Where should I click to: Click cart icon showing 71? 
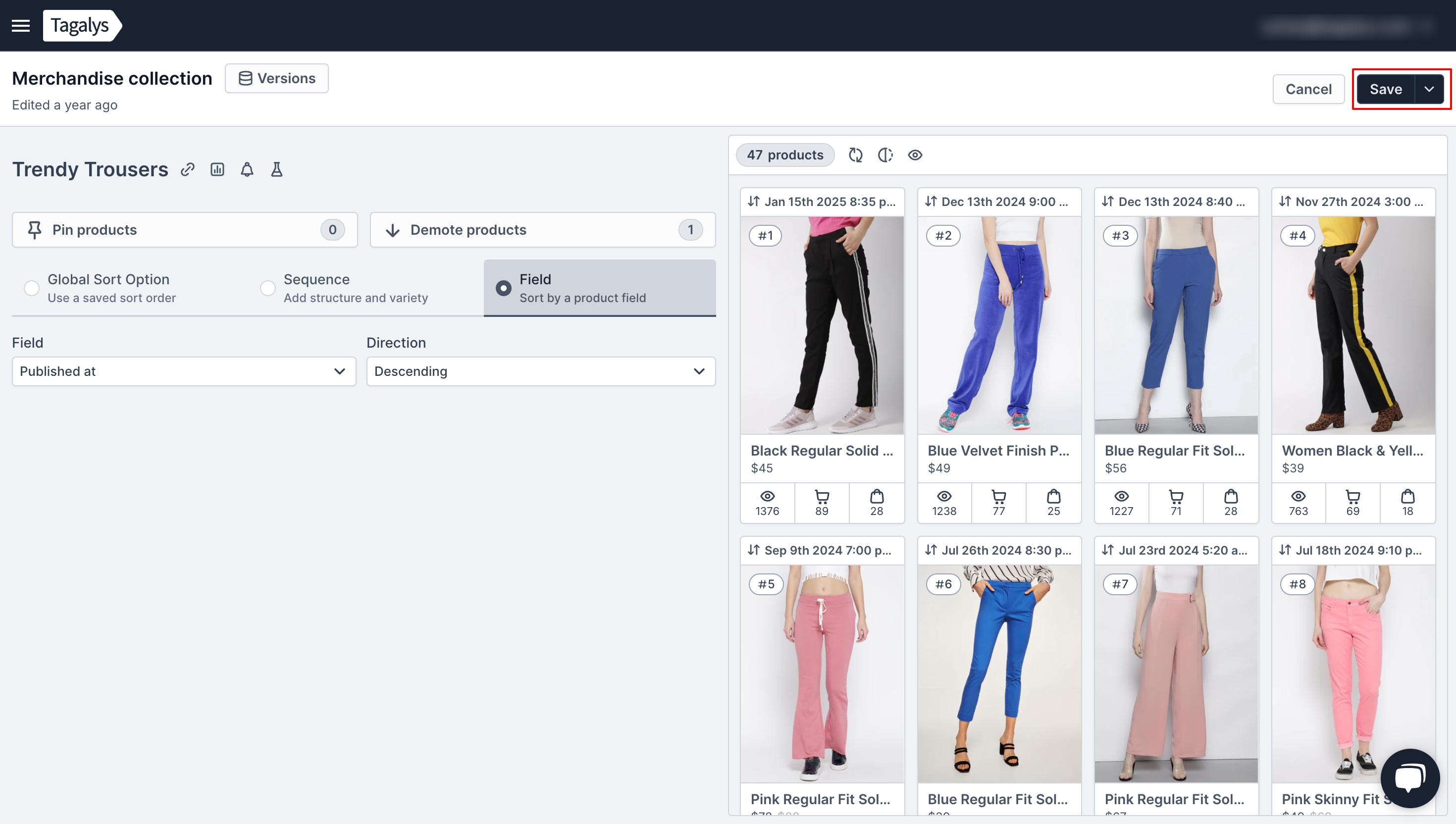(x=1176, y=496)
